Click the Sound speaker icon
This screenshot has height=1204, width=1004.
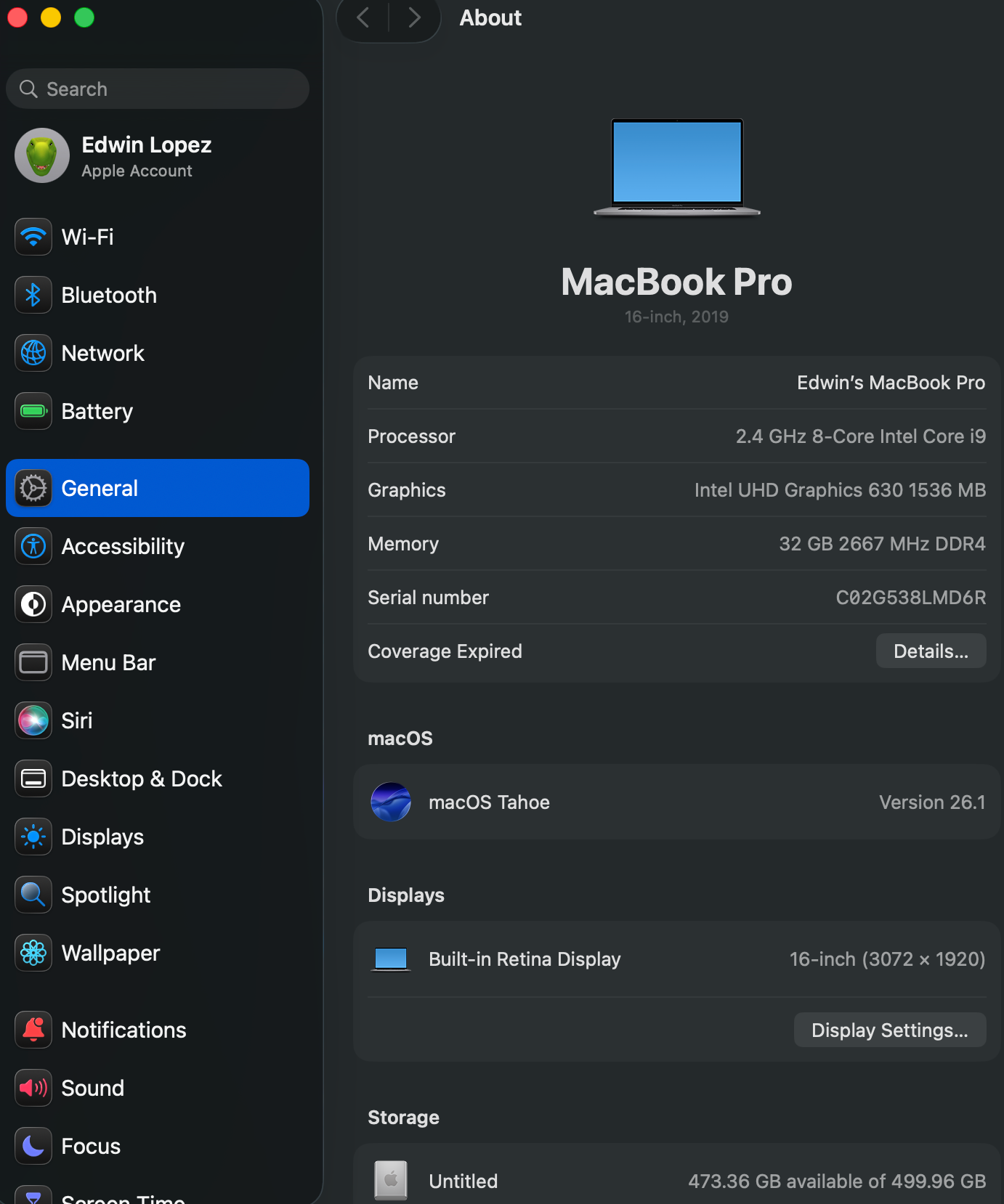tap(33, 1088)
